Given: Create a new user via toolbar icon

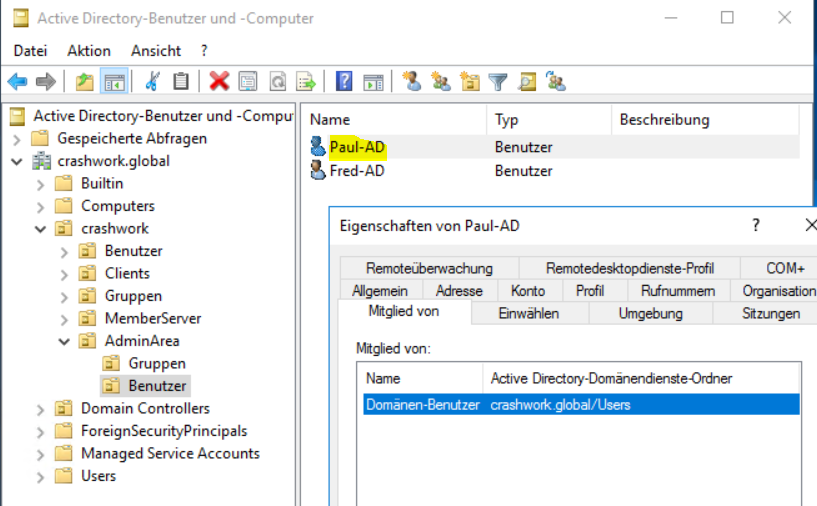Looking at the screenshot, I should coord(412,81).
